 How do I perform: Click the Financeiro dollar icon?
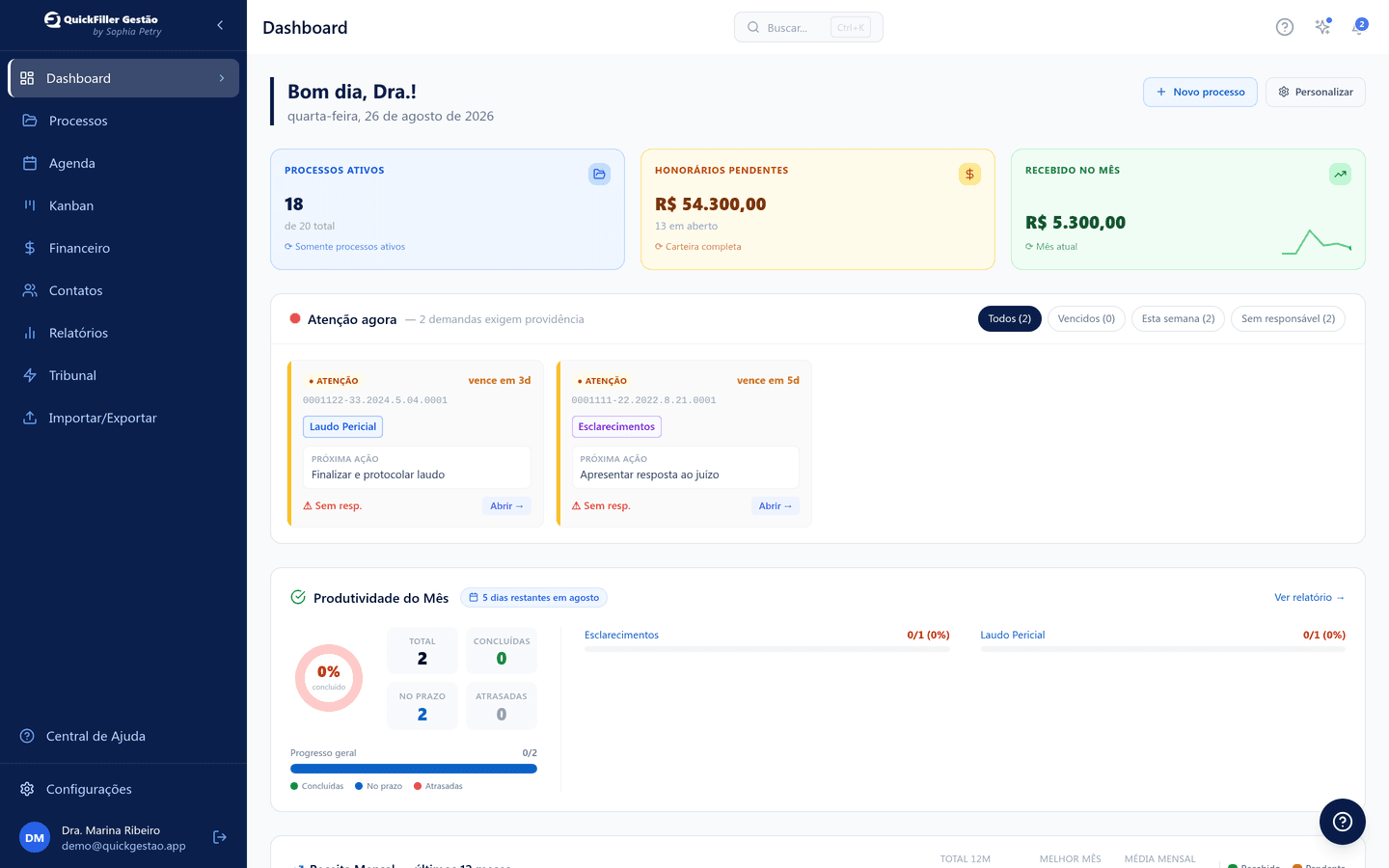(x=30, y=248)
